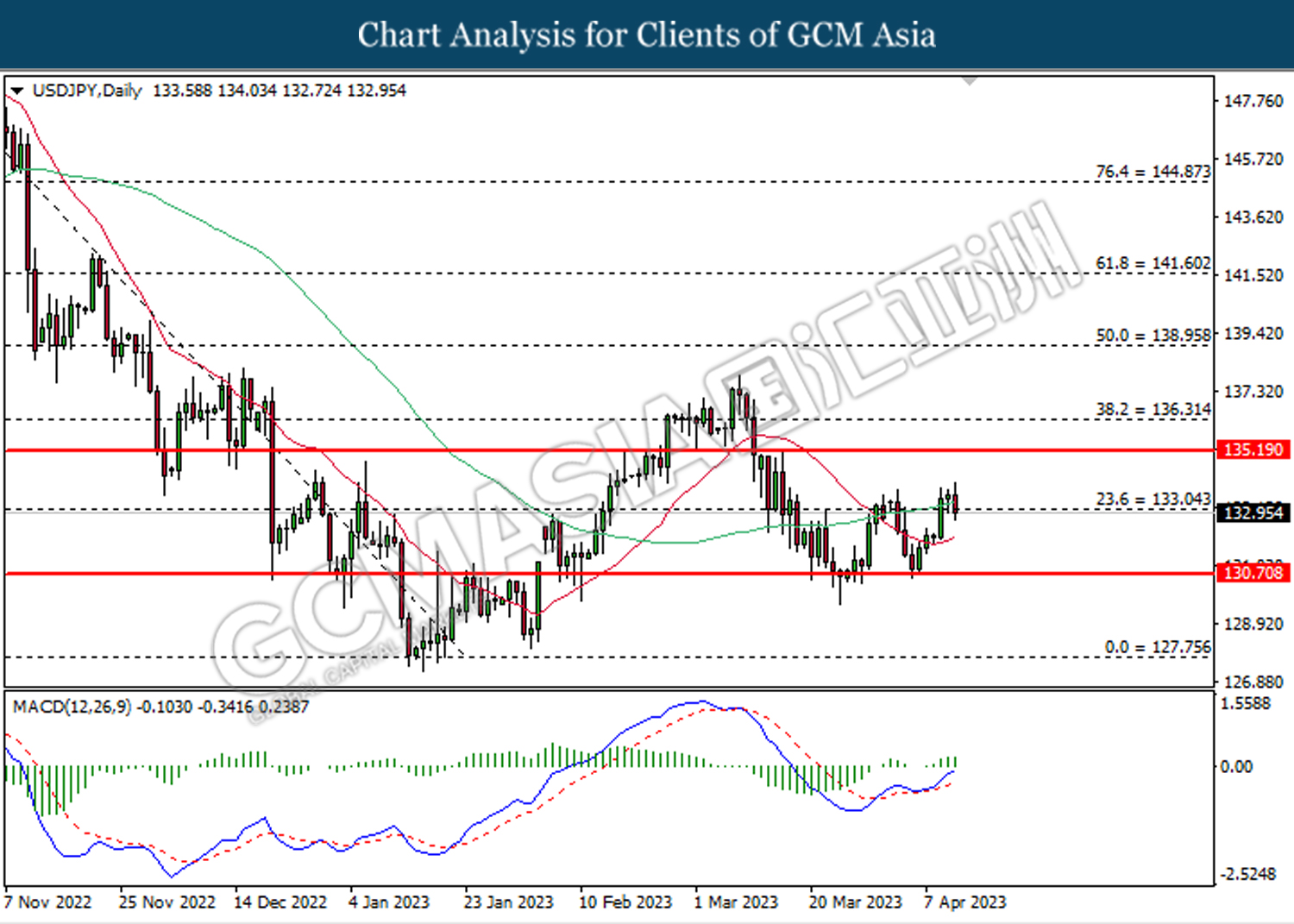1294x924 pixels.
Task: Click the 23 Jan 2023 date label
Action: coord(508,902)
